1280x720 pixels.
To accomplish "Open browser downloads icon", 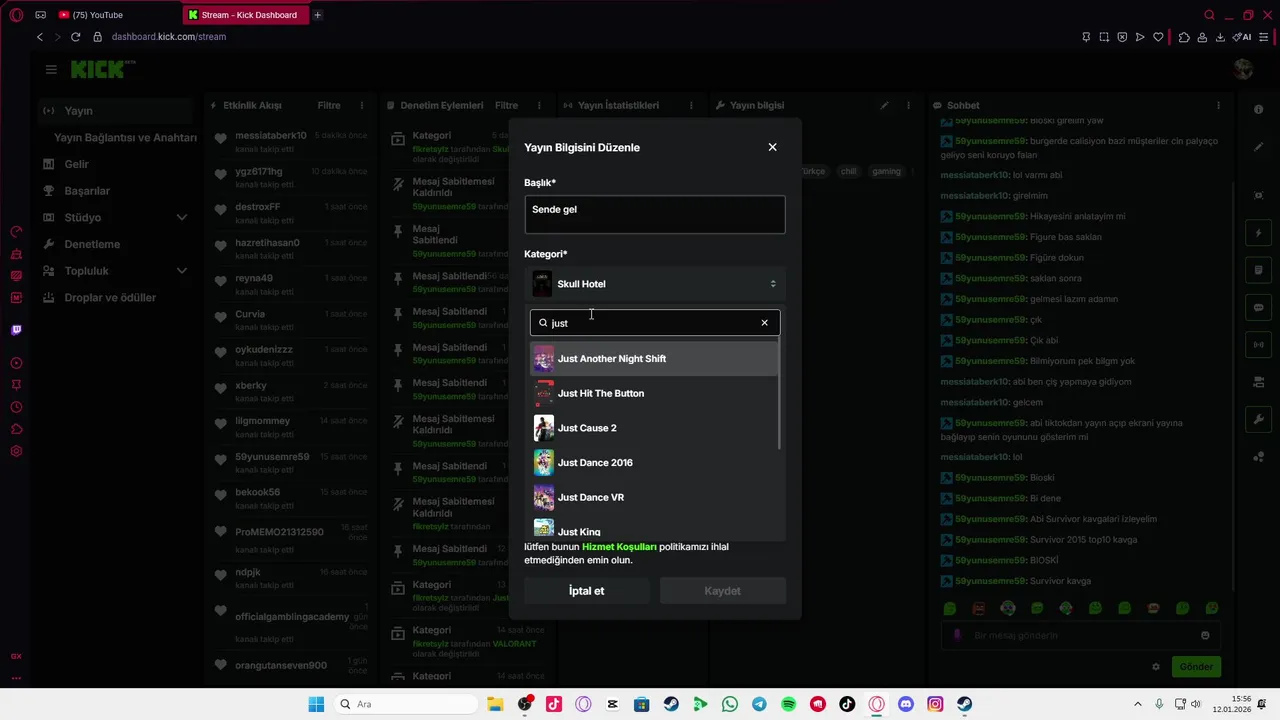I will tap(1220, 37).
